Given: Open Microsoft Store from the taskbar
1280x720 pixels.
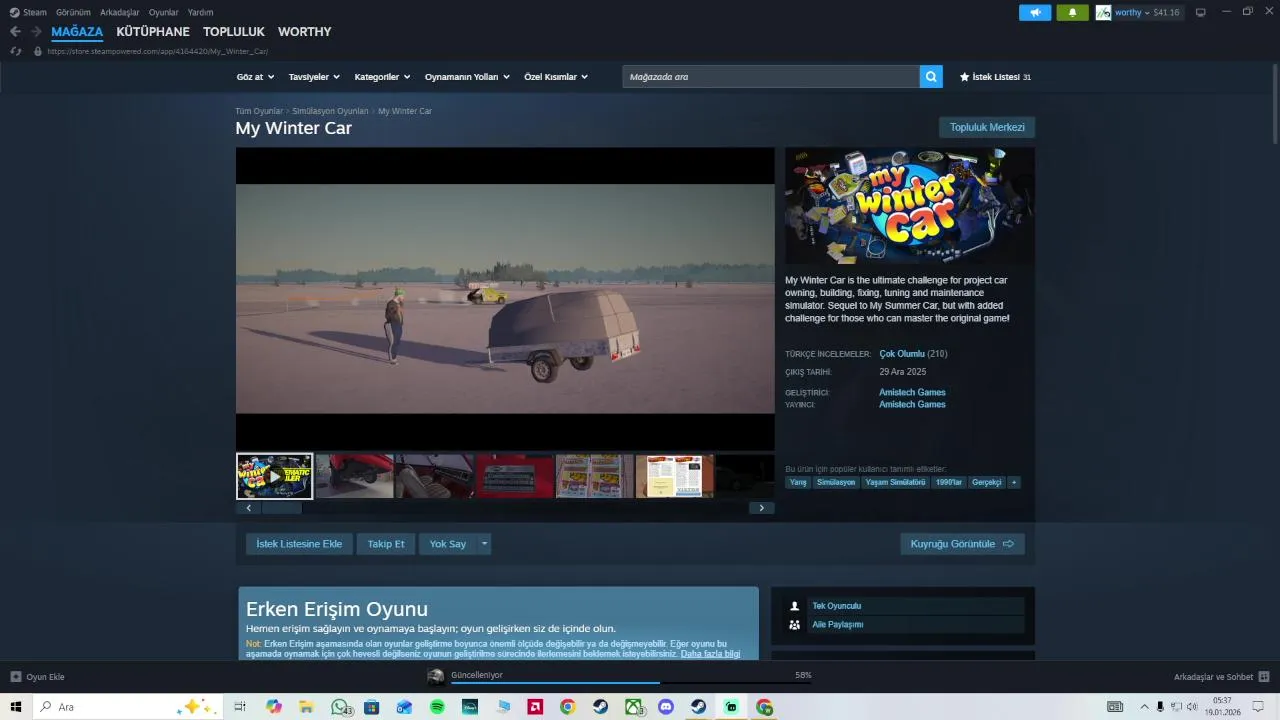Looking at the screenshot, I should (x=372, y=707).
